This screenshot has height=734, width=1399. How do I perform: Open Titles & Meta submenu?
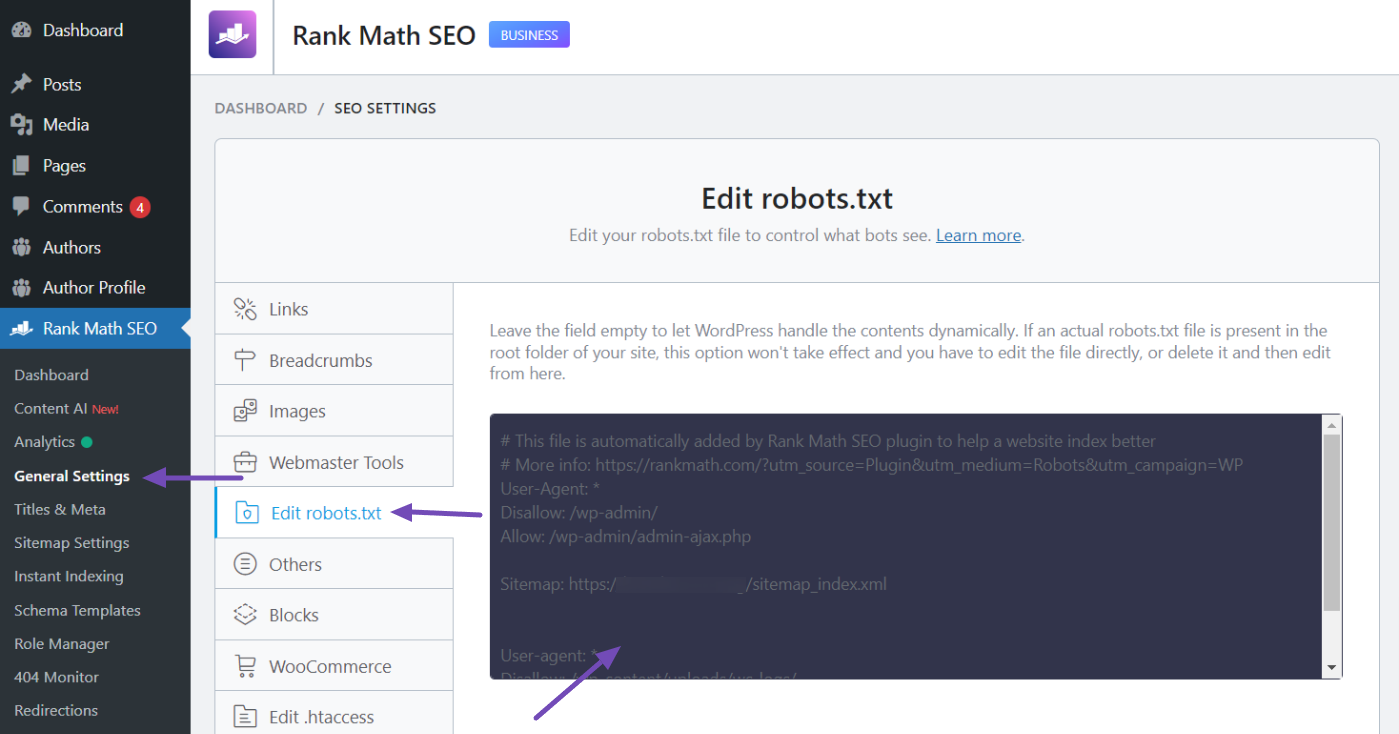point(60,509)
